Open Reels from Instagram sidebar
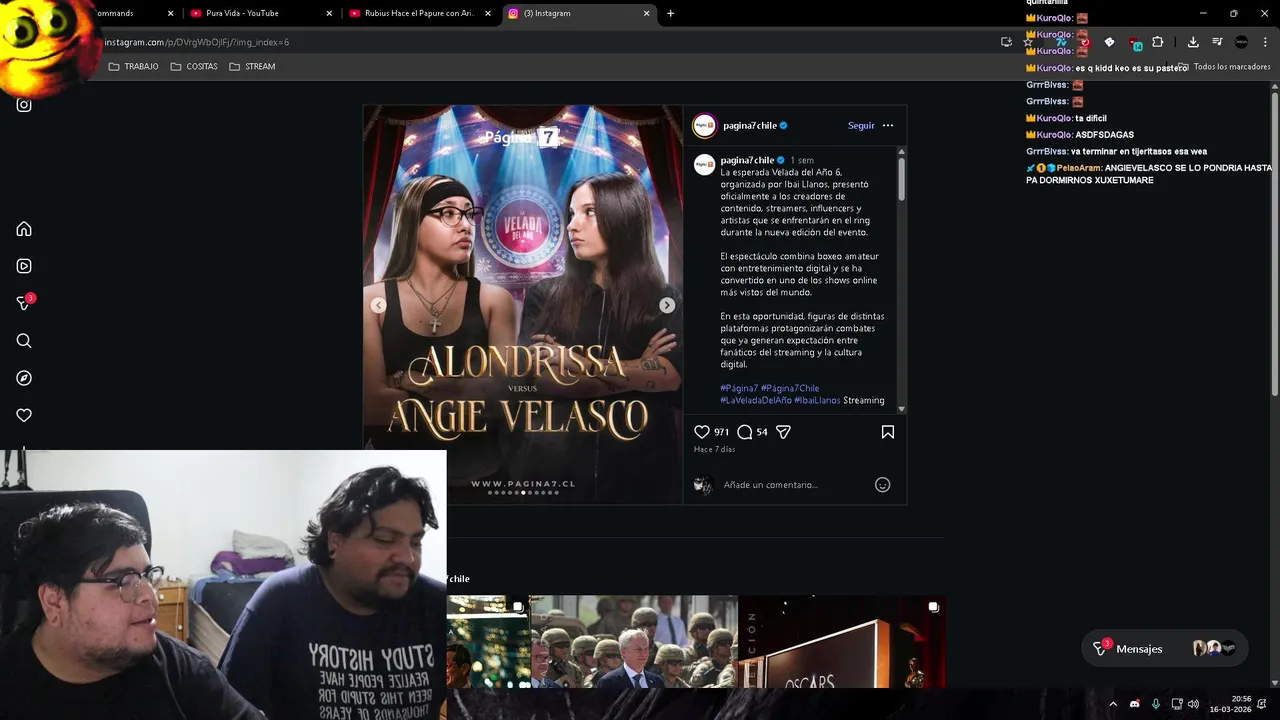1280x720 pixels. [x=24, y=266]
